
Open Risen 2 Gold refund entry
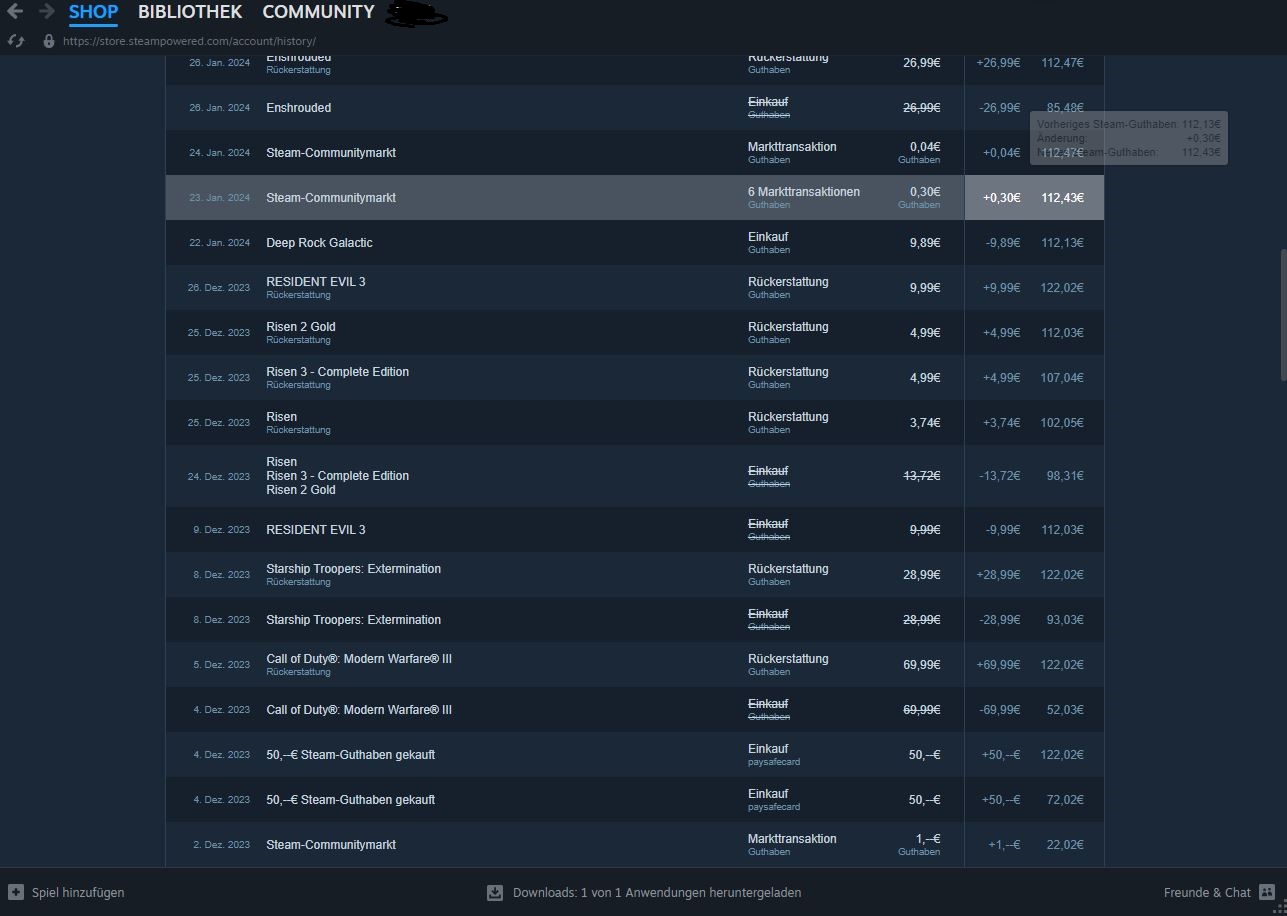pos(635,333)
